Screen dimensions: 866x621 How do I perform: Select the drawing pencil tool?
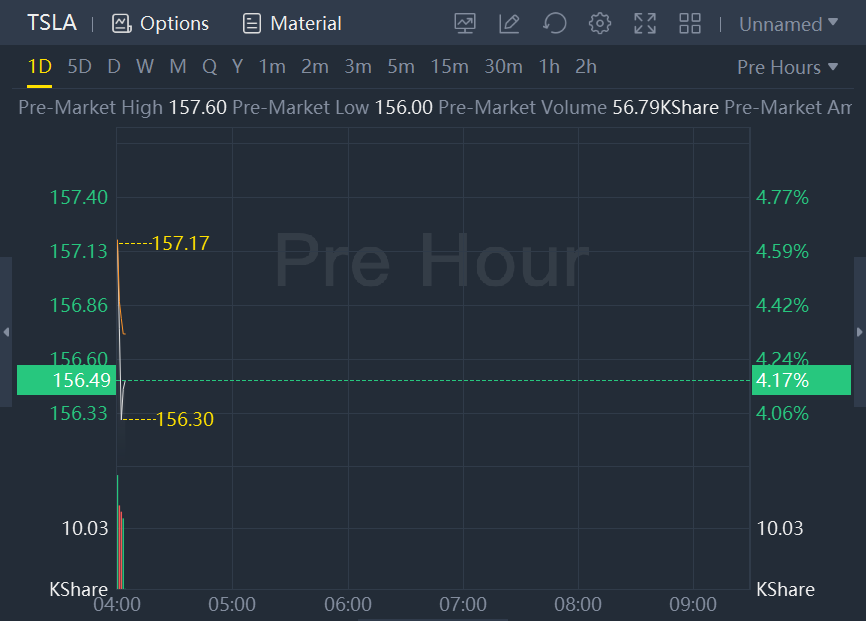point(509,23)
